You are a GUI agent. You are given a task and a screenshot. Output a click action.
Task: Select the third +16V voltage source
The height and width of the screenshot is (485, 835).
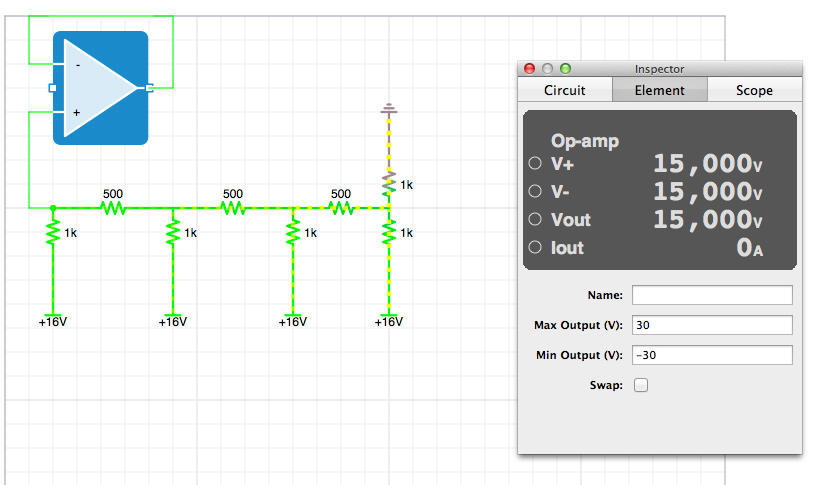[292, 321]
